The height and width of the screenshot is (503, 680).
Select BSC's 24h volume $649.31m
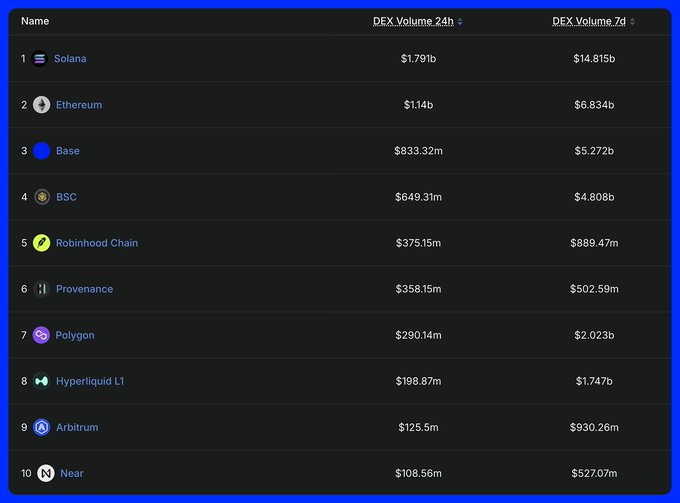tap(418, 197)
